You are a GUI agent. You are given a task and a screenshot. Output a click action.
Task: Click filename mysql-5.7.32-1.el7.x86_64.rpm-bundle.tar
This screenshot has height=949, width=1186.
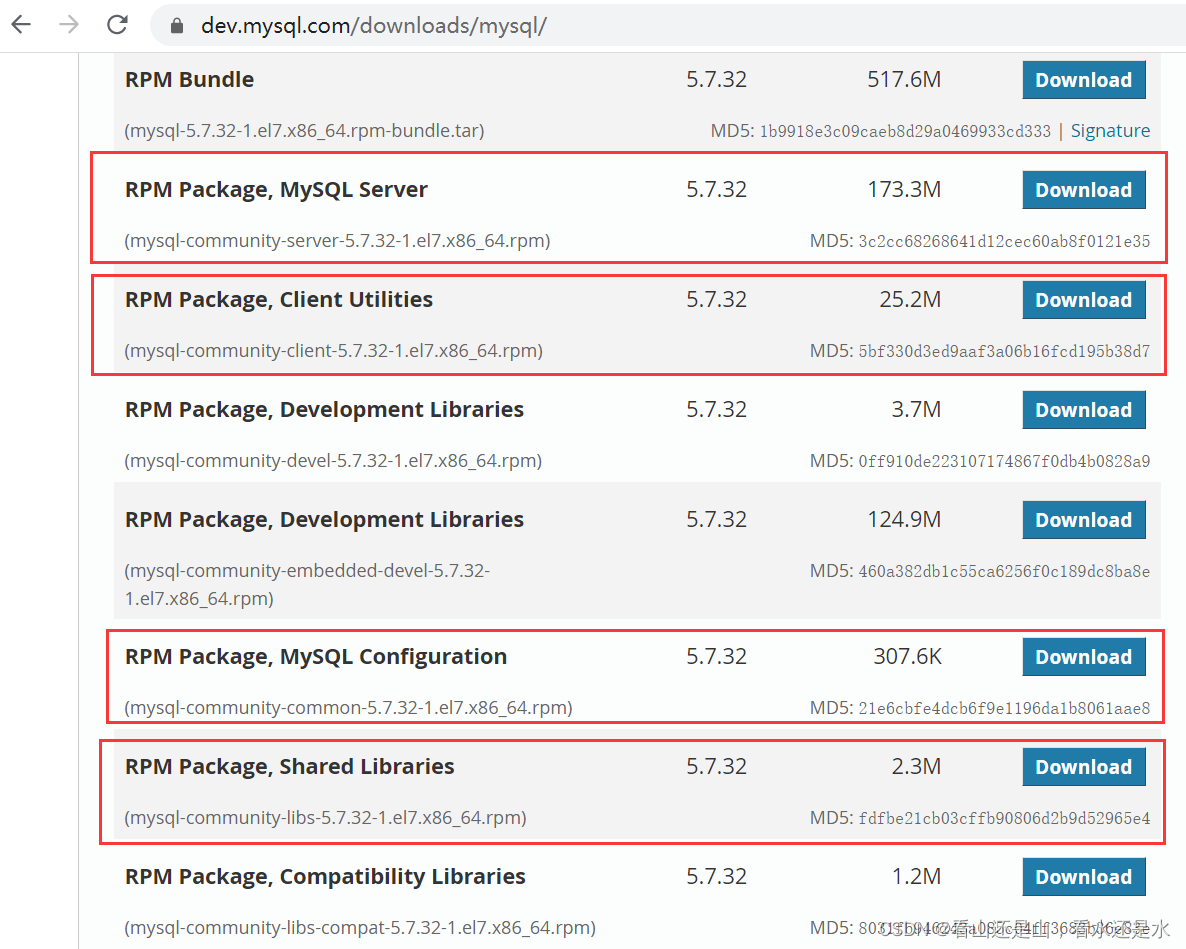pos(304,131)
